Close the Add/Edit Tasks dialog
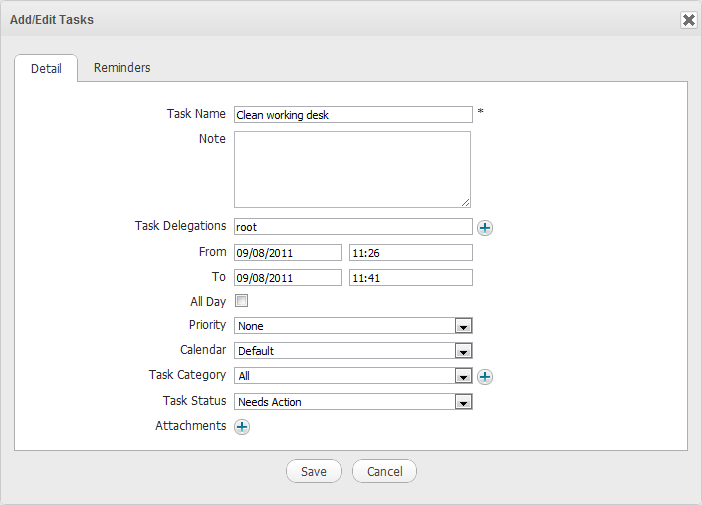The width and height of the screenshot is (702, 505). [x=688, y=20]
